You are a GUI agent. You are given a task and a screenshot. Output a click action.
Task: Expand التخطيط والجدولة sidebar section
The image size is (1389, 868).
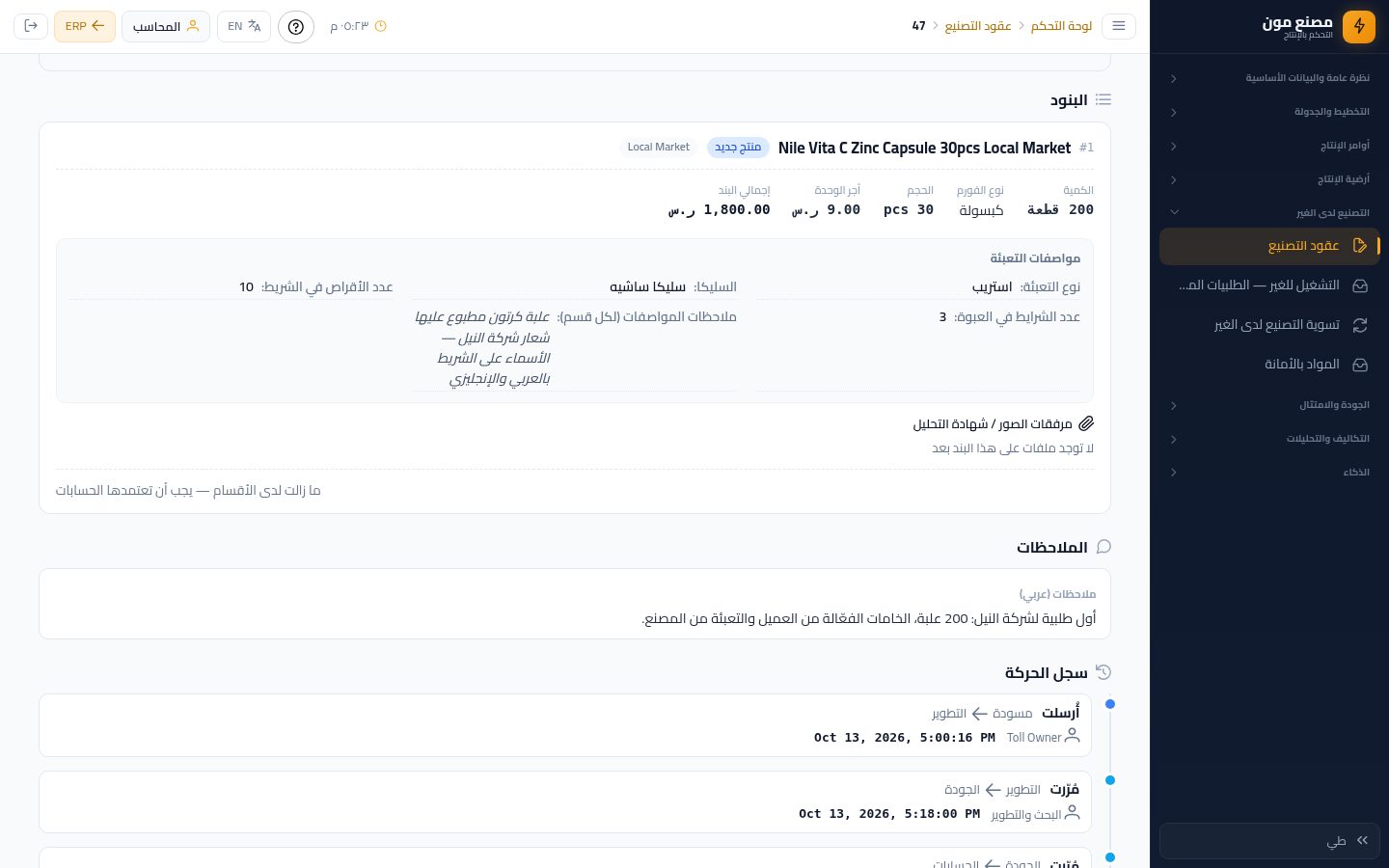pyautogui.click(x=1268, y=112)
